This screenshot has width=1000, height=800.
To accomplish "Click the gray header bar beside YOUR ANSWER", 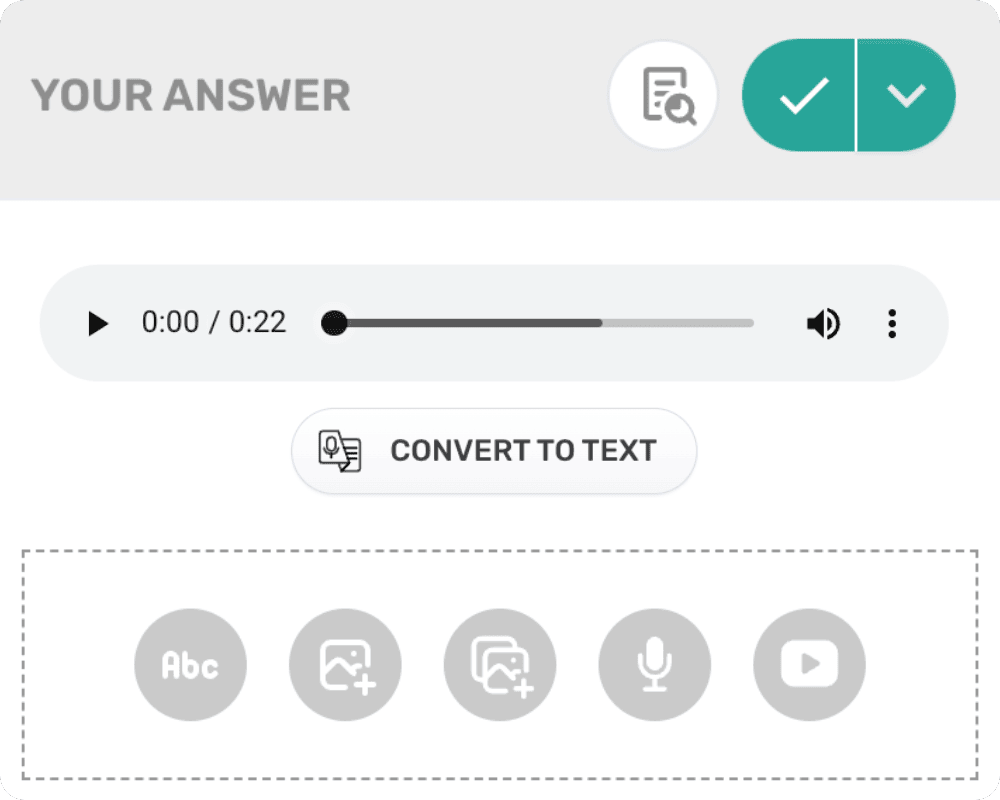I will tap(480, 96).
